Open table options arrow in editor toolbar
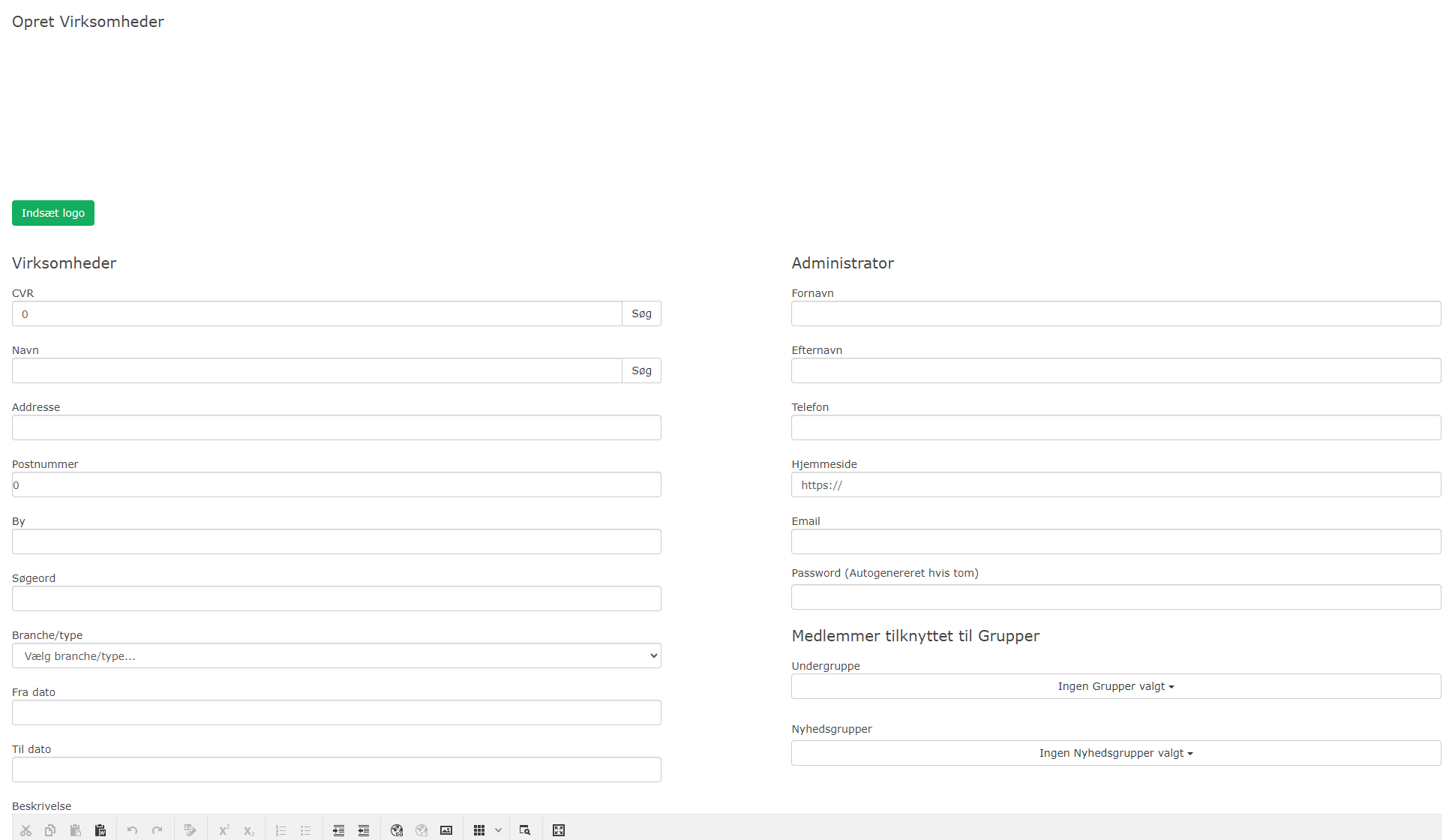1449x840 pixels. point(498,830)
